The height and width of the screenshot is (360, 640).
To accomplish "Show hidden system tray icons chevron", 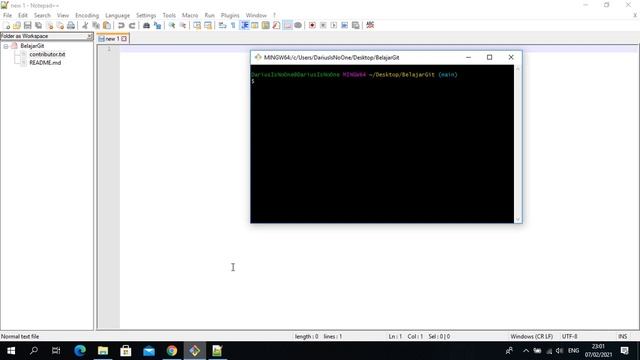I will [x=526, y=351].
